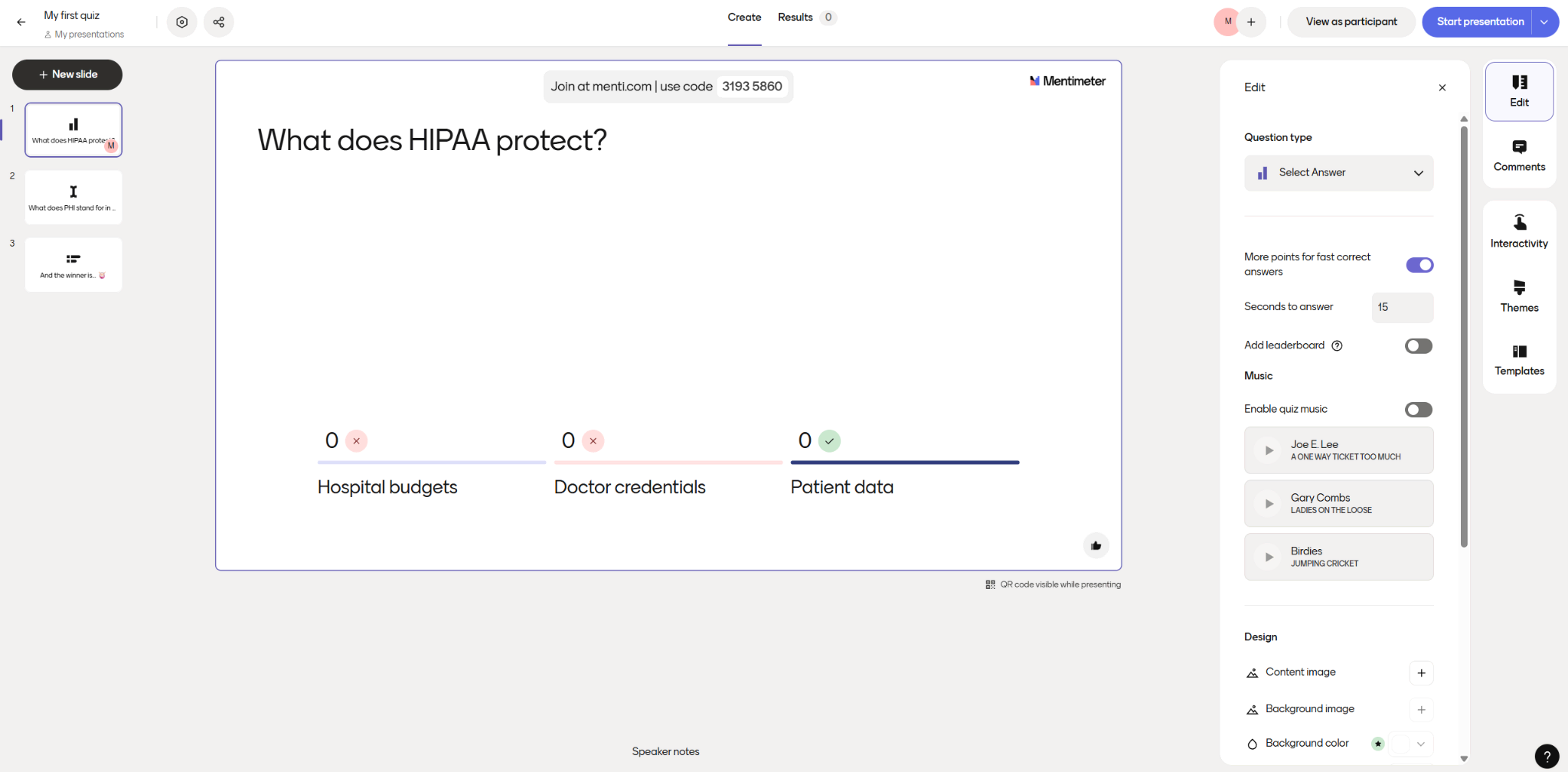Open the Templates panel
Screen dimensions: 1568x772
point(1519,360)
